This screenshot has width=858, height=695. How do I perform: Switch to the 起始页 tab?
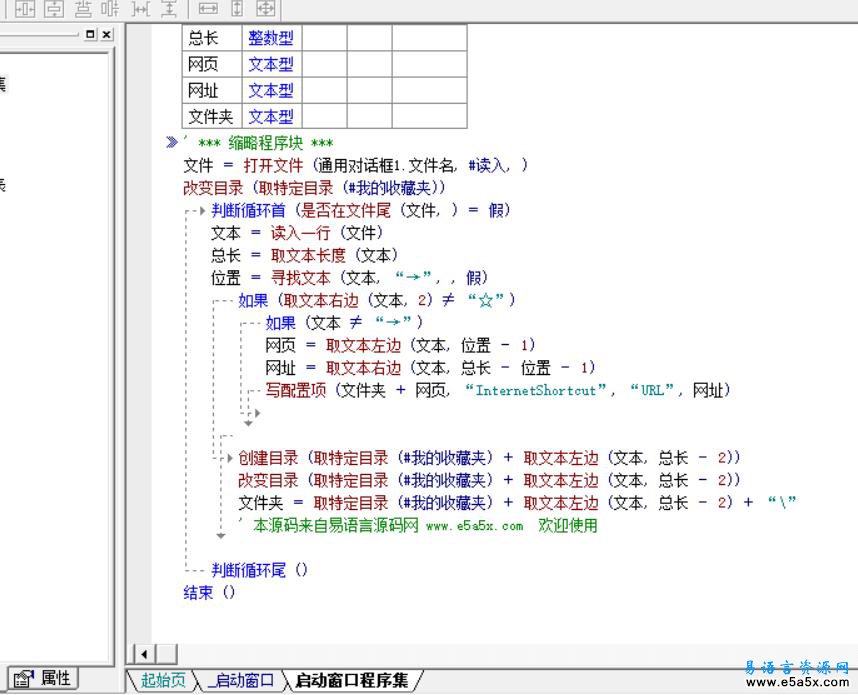(x=162, y=681)
